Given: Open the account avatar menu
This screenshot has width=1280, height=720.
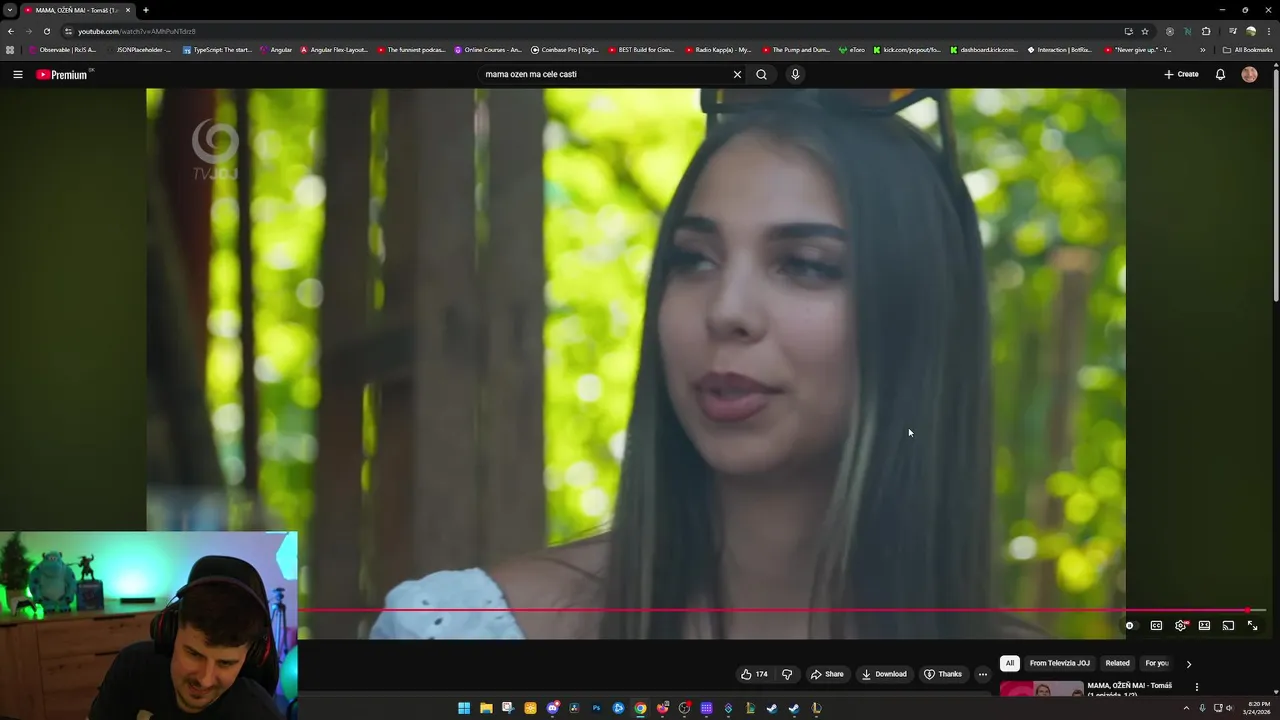Looking at the screenshot, I should [x=1249, y=74].
